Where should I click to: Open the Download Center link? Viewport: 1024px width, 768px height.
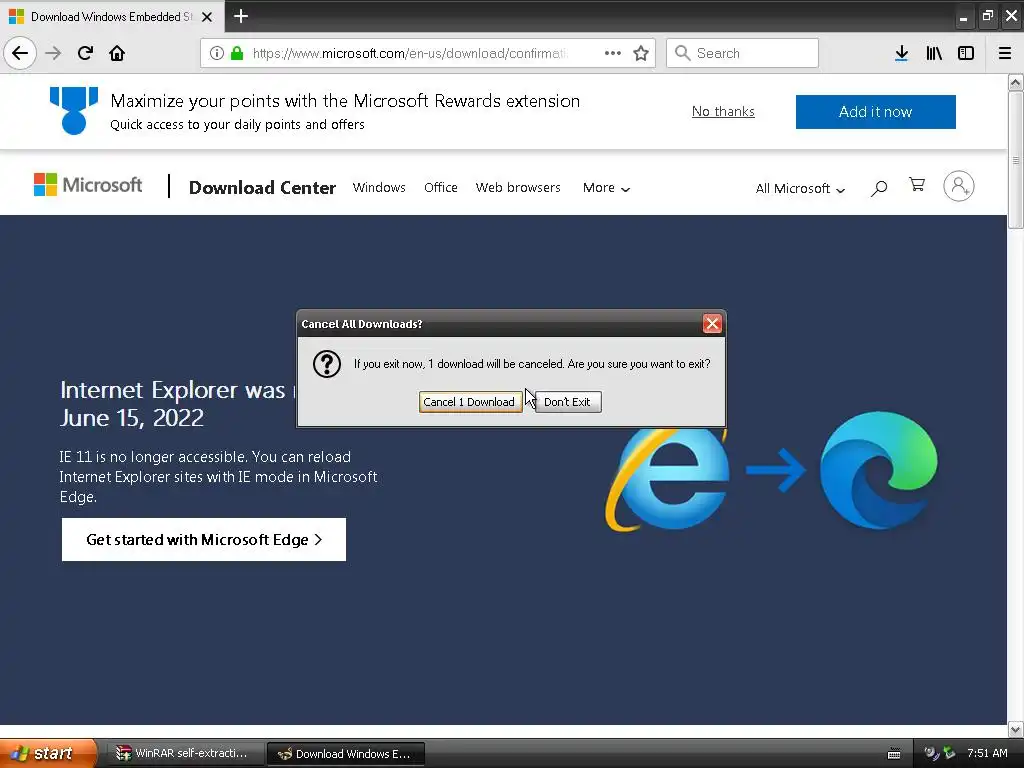(x=263, y=188)
